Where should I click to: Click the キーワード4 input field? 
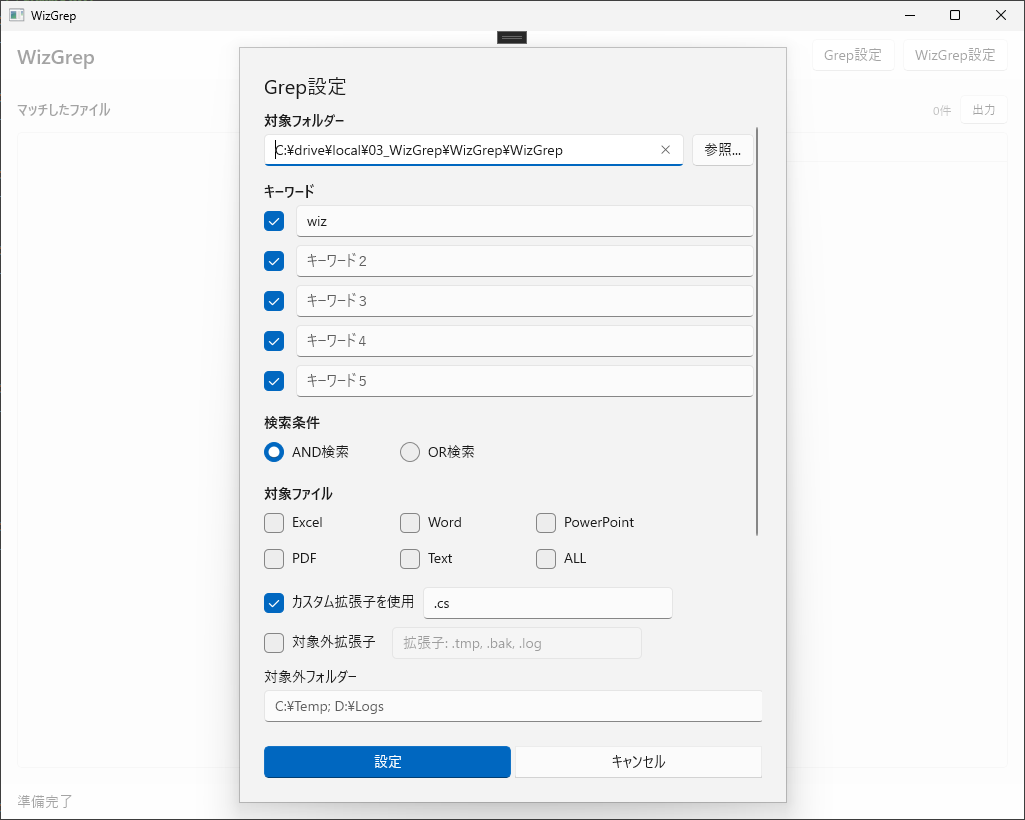pos(525,341)
